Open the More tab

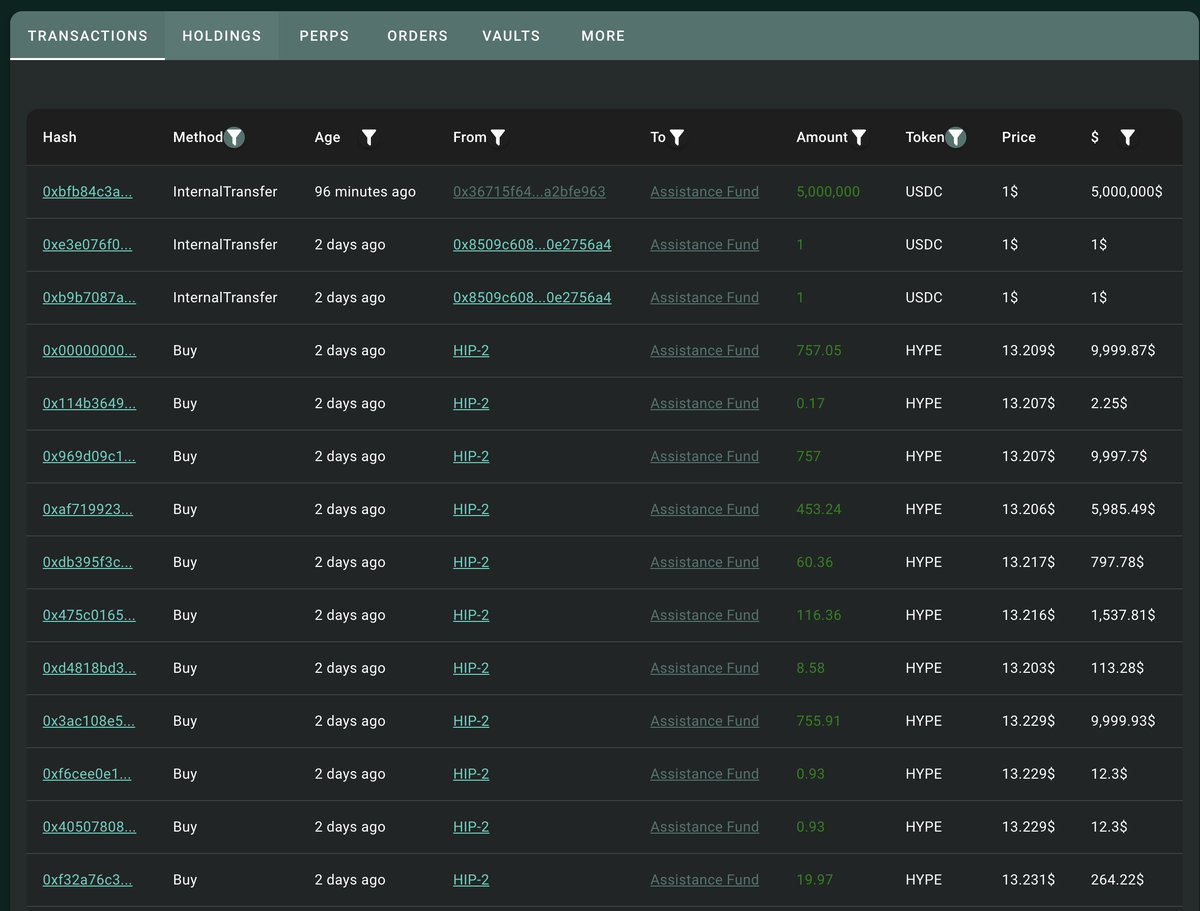click(603, 36)
